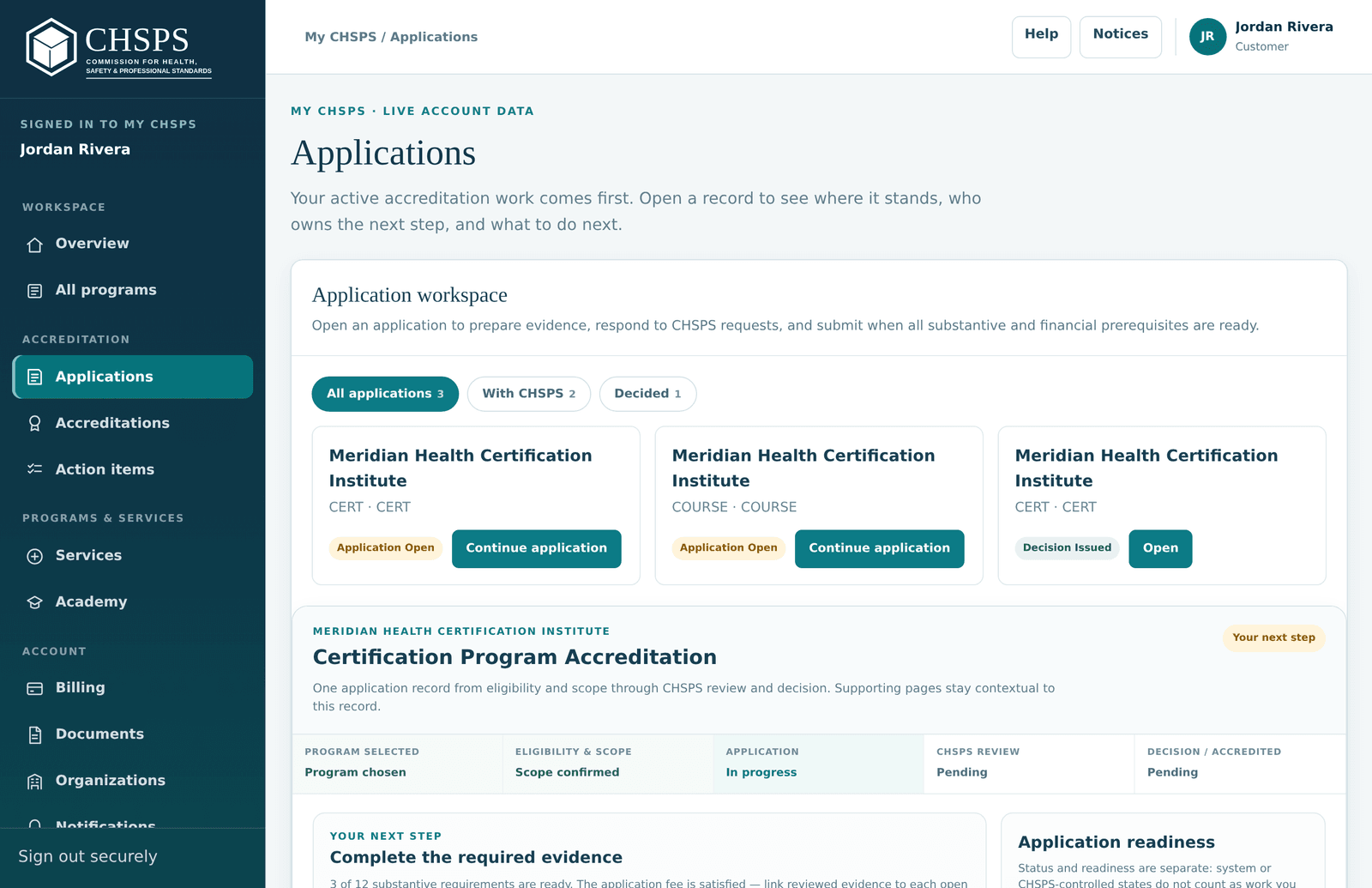Open the Overview sidebar item
The image size is (1372, 888).
pos(133,244)
